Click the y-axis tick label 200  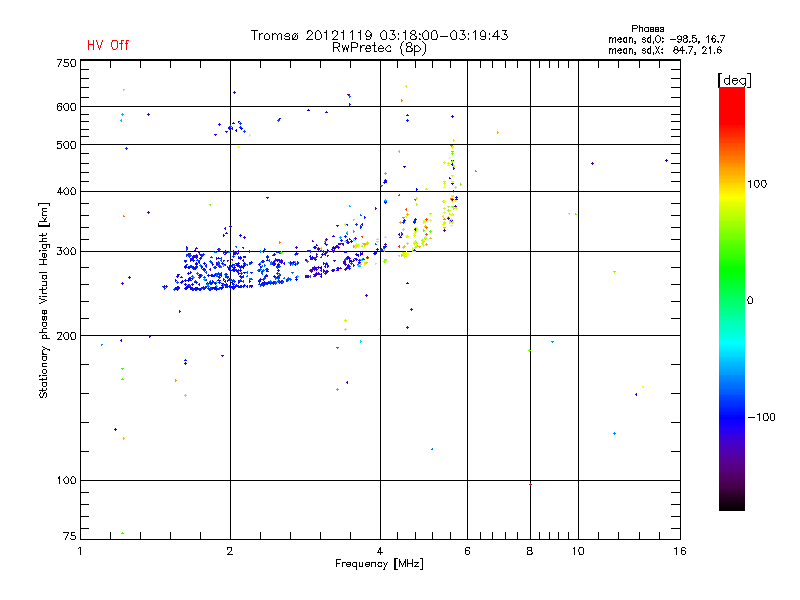66,336
